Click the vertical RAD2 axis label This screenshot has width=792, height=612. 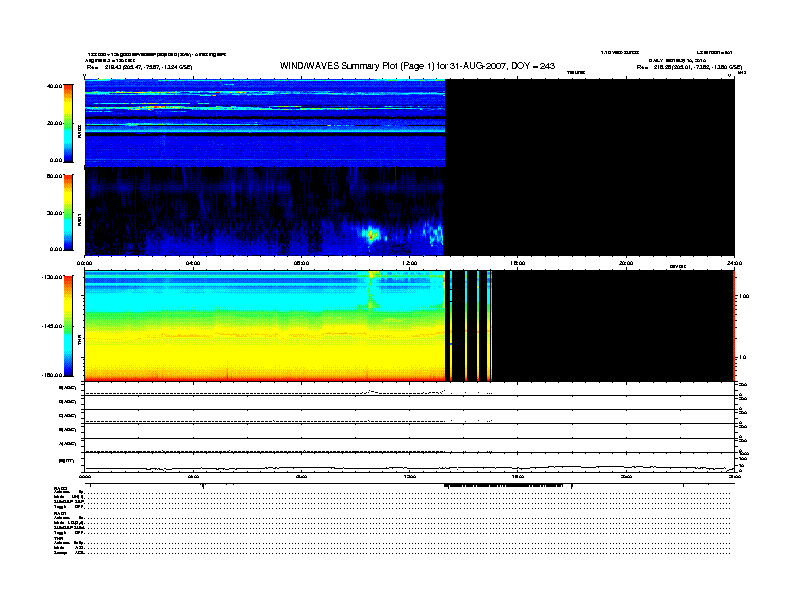pyautogui.click(x=79, y=131)
